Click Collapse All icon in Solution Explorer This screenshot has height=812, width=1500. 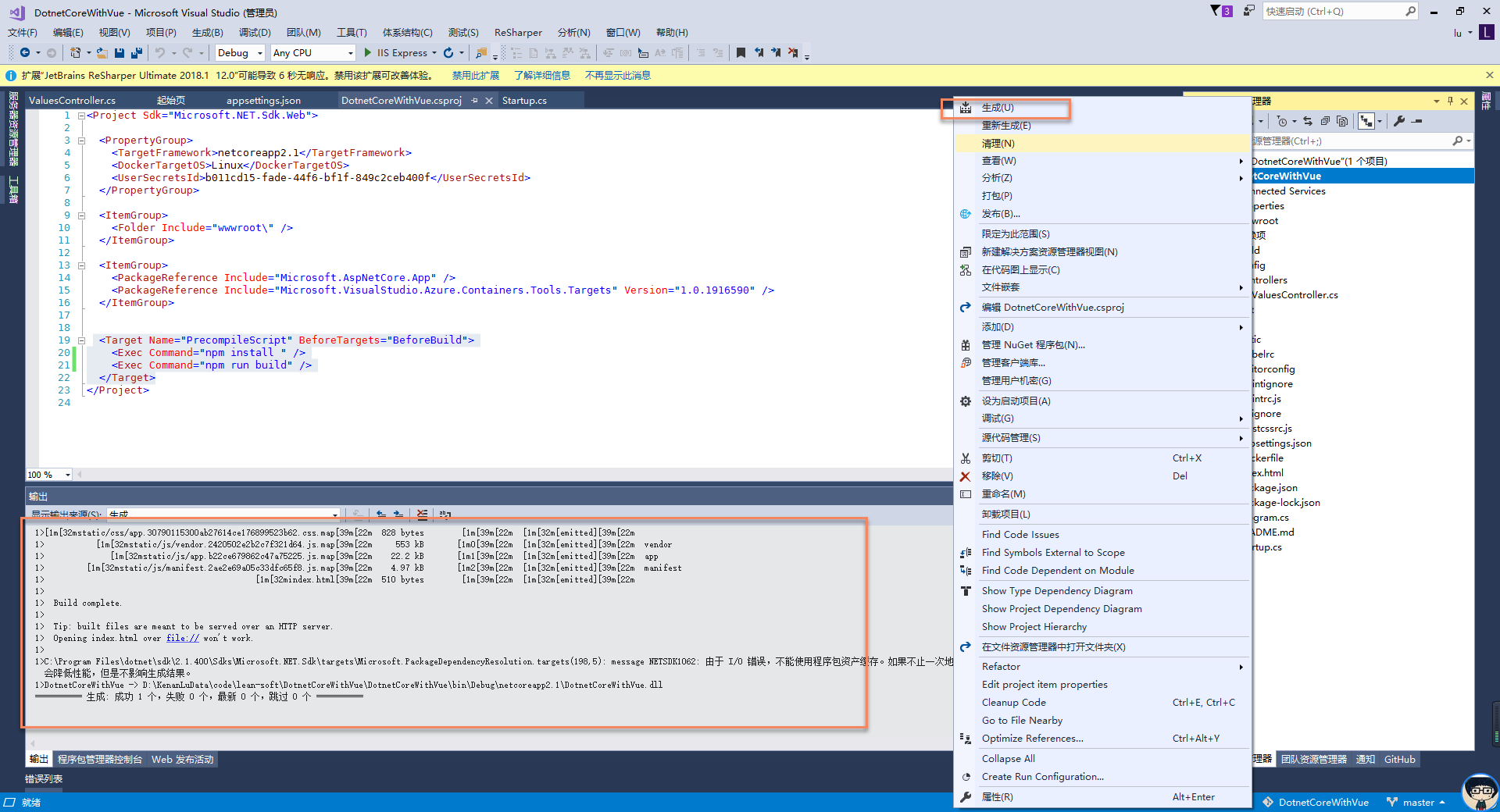pos(1324,121)
